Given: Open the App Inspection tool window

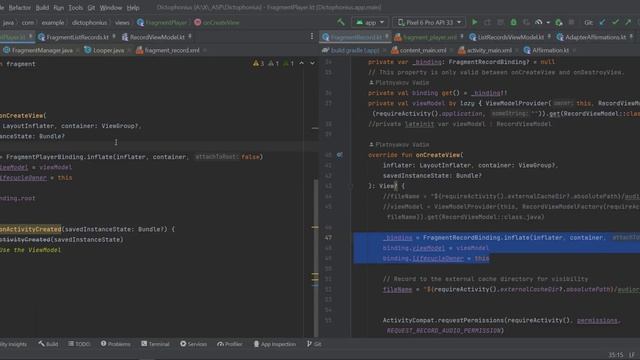Looking at the screenshot, I should click(x=275, y=344).
